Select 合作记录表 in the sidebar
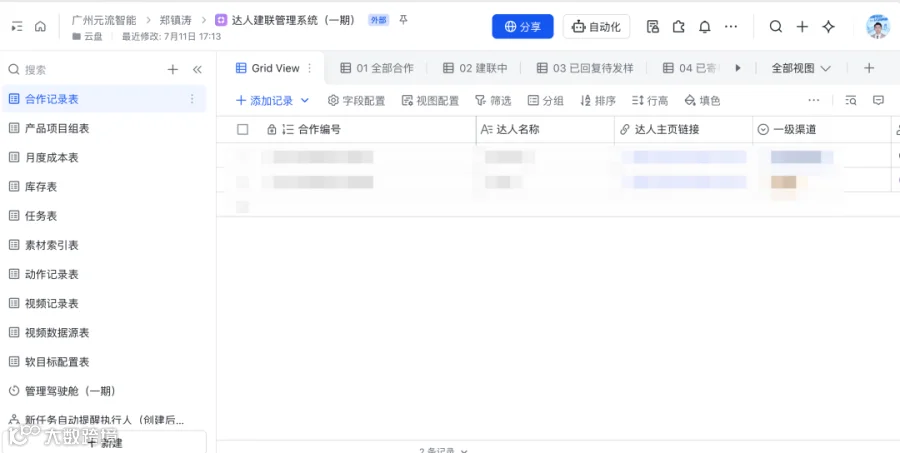The width and height of the screenshot is (900, 453). pyautogui.click(x=103, y=99)
